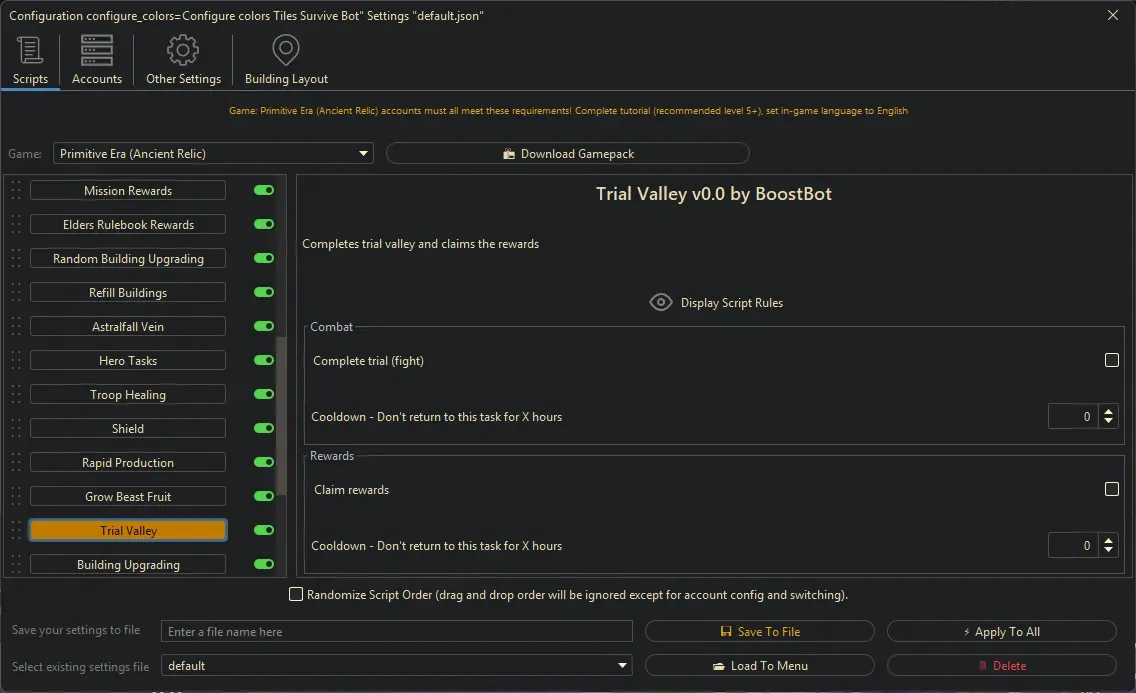
Task: Toggle off the Astralfall Vein script
Action: pos(264,326)
